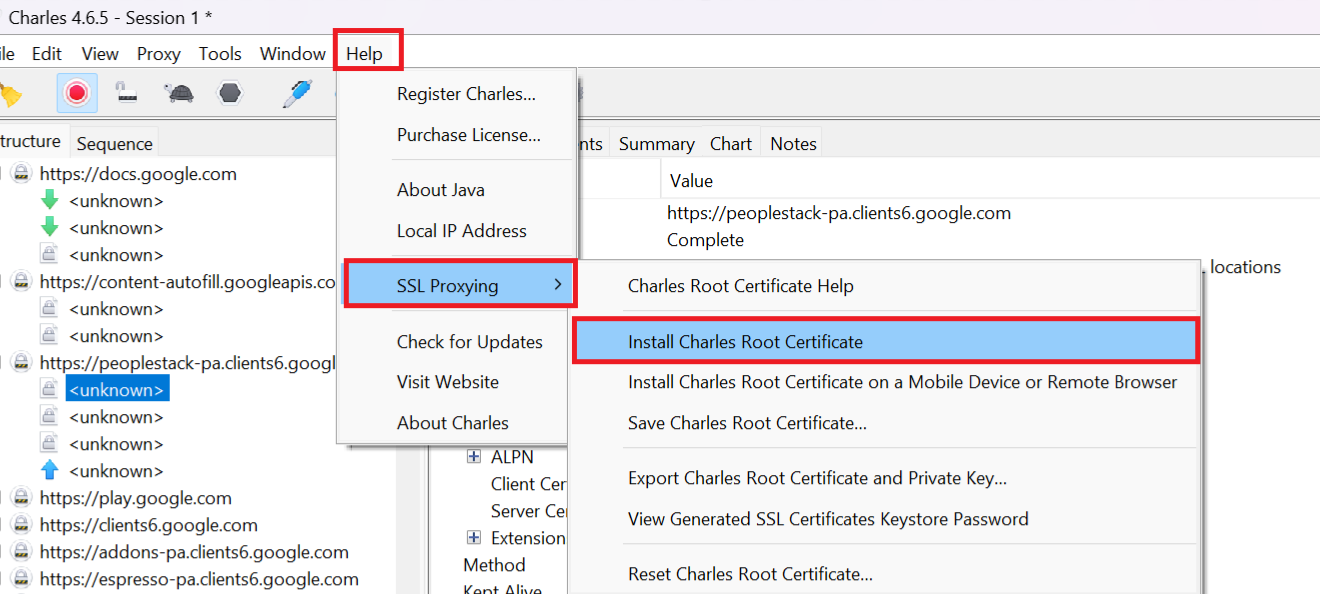The width and height of the screenshot is (1320, 594).
Task: Open the View menu
Action: click(100, 54)
